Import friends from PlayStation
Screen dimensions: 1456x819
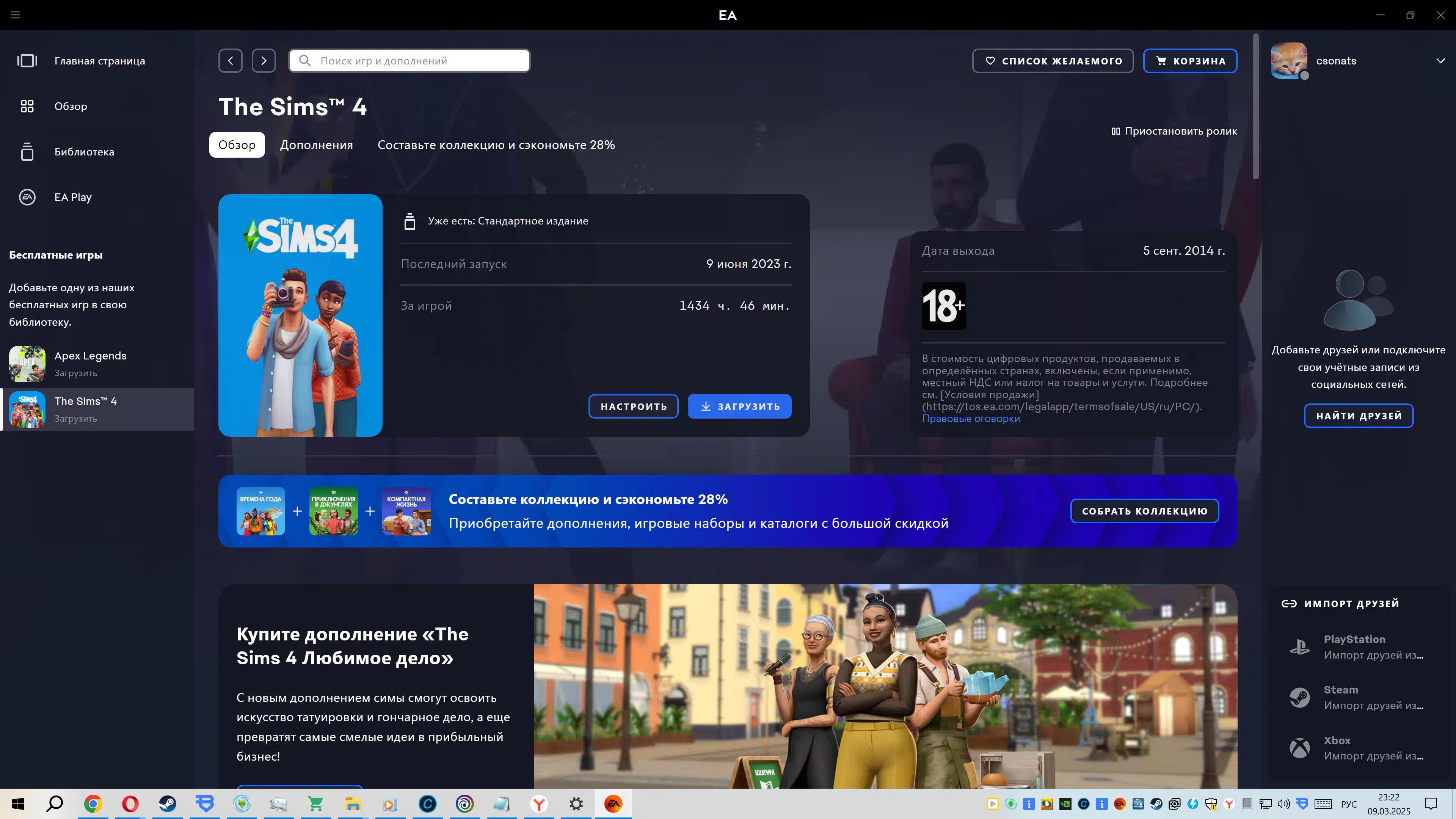(1359, 647)
